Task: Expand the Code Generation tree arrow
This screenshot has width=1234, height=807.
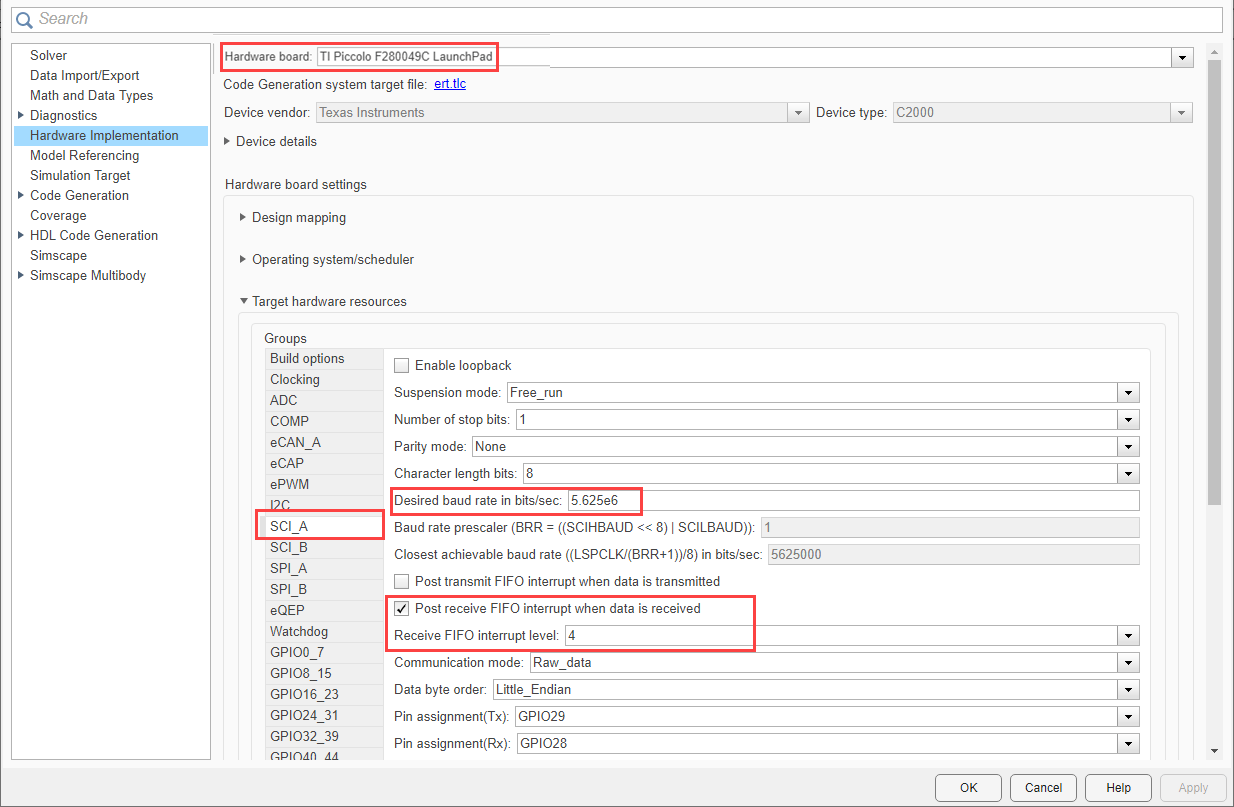Action: [x=21, y=195]
